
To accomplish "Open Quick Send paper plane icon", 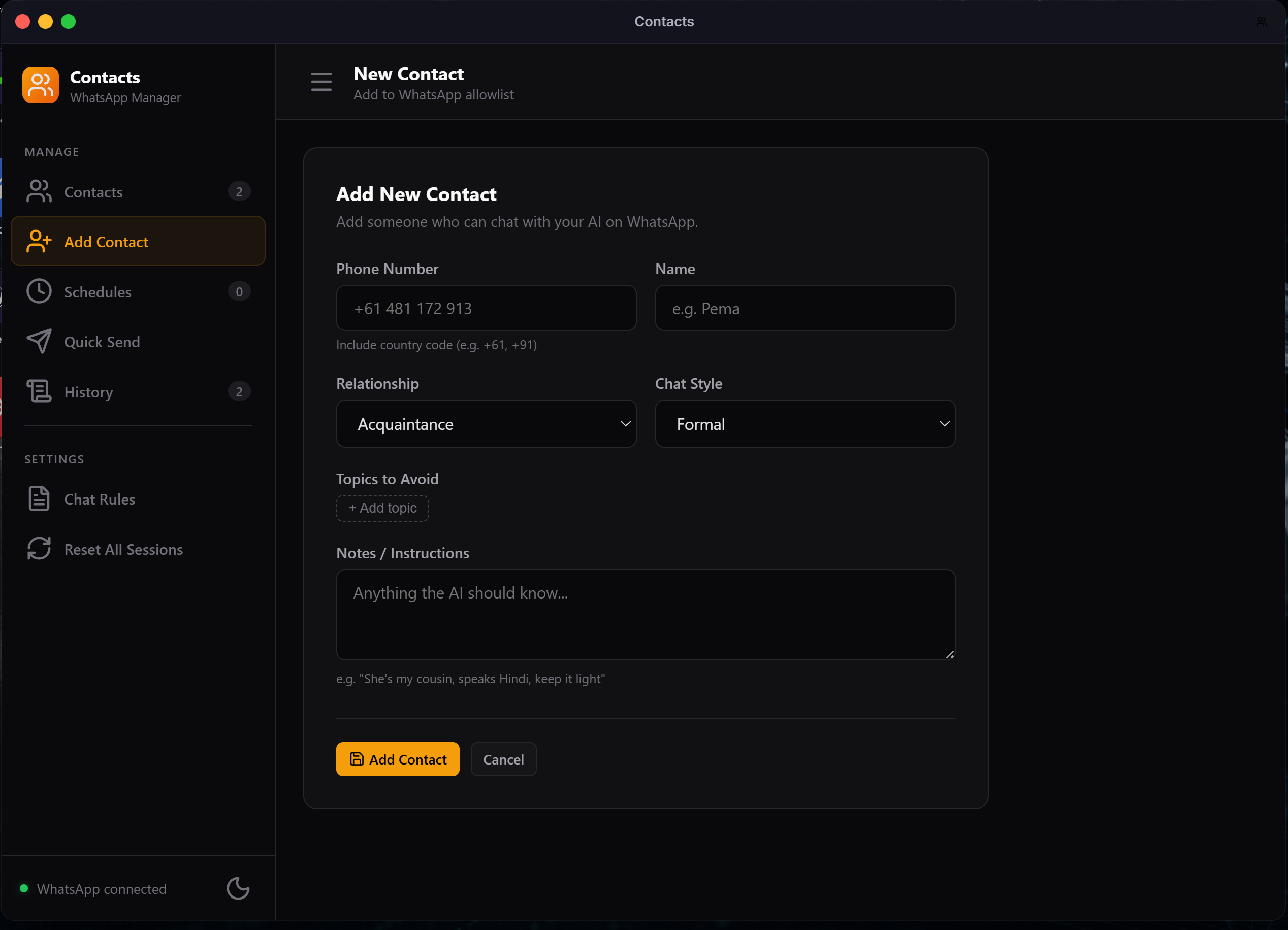I will coord(39,341).
